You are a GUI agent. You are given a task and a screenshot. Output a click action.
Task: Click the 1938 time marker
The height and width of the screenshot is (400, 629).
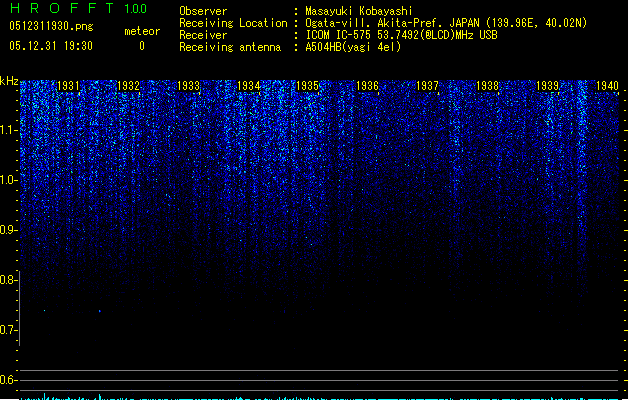coord(487,85)
